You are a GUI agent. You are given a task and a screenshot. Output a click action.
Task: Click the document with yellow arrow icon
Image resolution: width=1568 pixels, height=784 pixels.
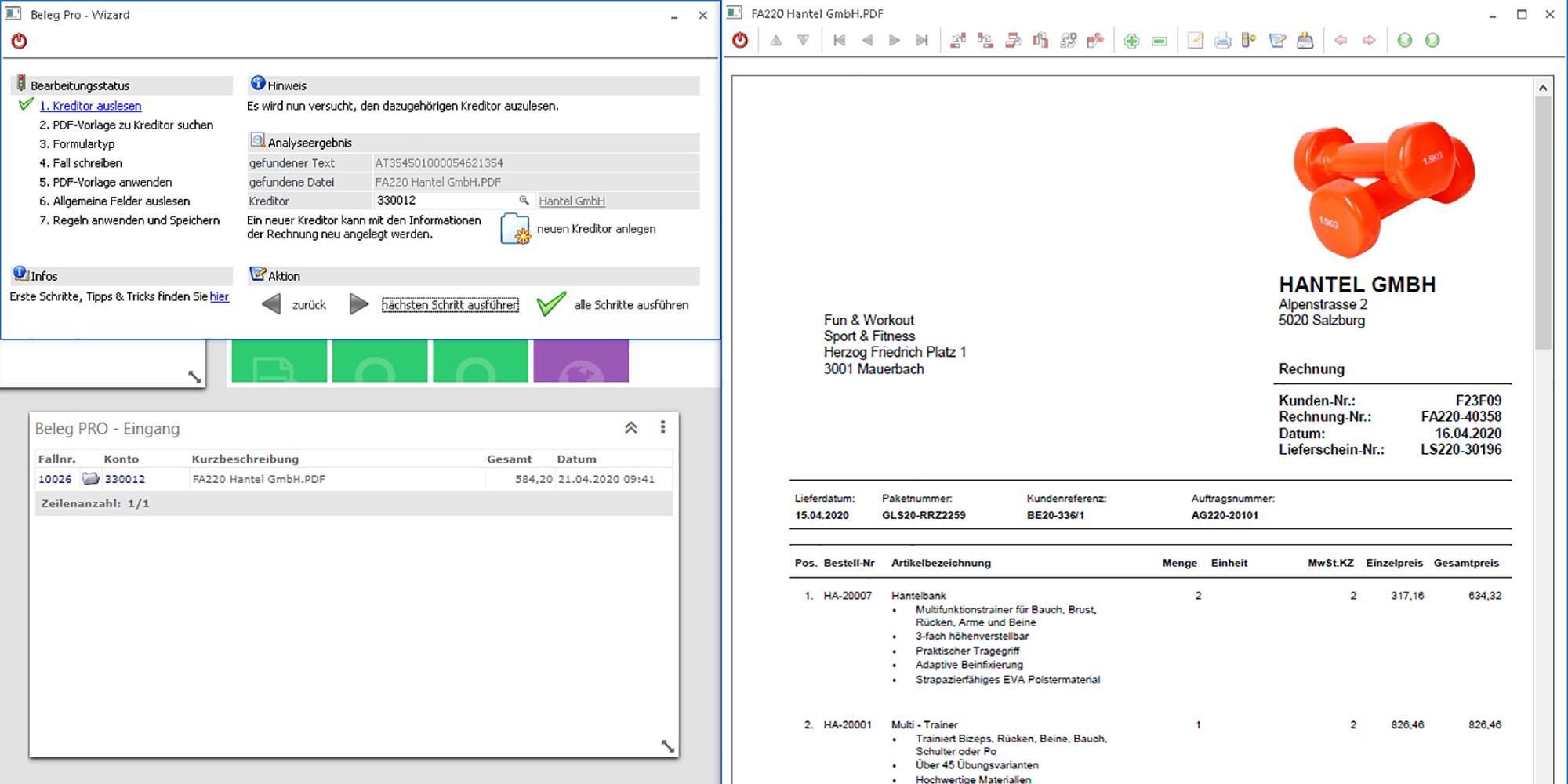pos(1250,40)
